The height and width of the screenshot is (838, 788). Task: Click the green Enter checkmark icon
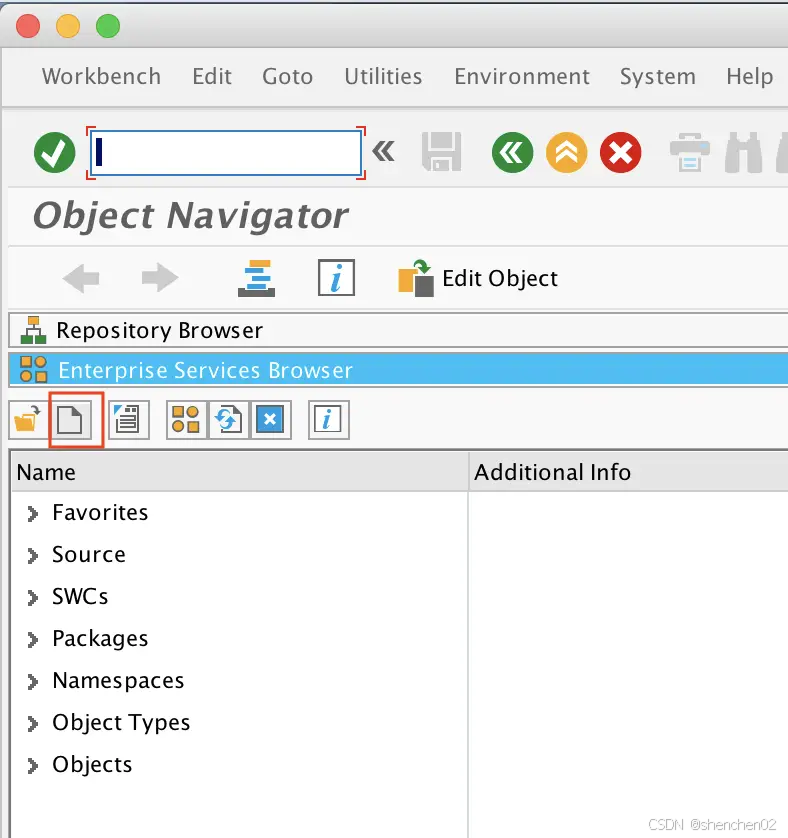click(x=55, y=152)
